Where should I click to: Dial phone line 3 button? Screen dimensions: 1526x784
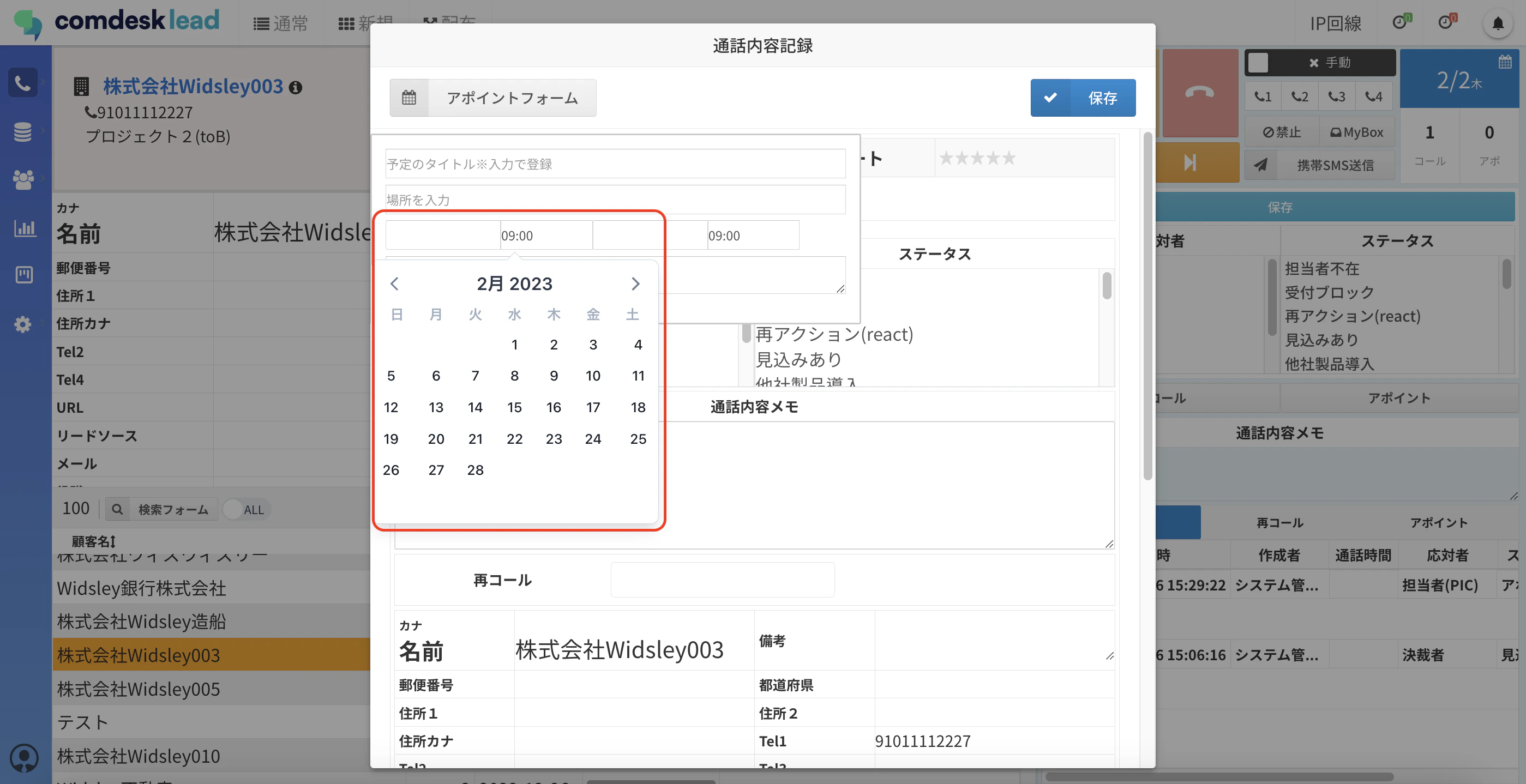point(1336,97)
